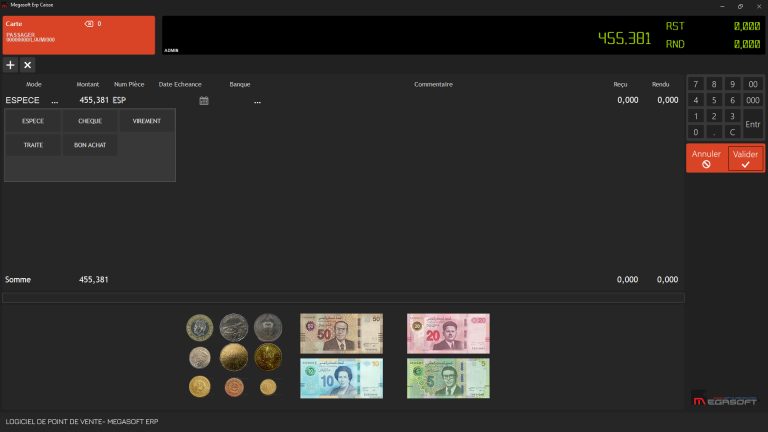Tap keypad digit 3

[732, 116]
